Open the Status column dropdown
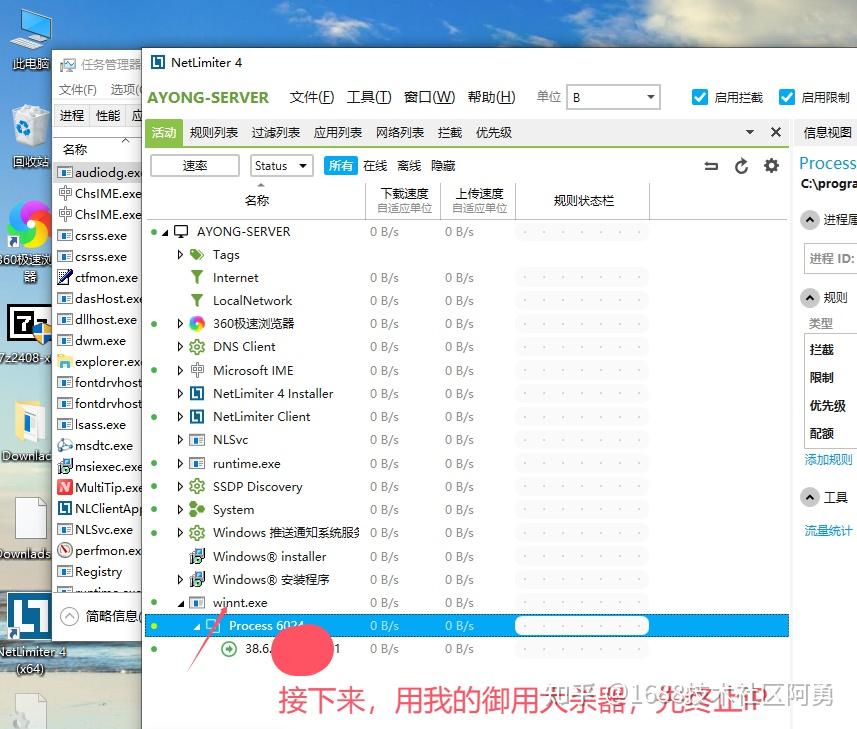Screen dimensions: 857x729 point(303,165)
